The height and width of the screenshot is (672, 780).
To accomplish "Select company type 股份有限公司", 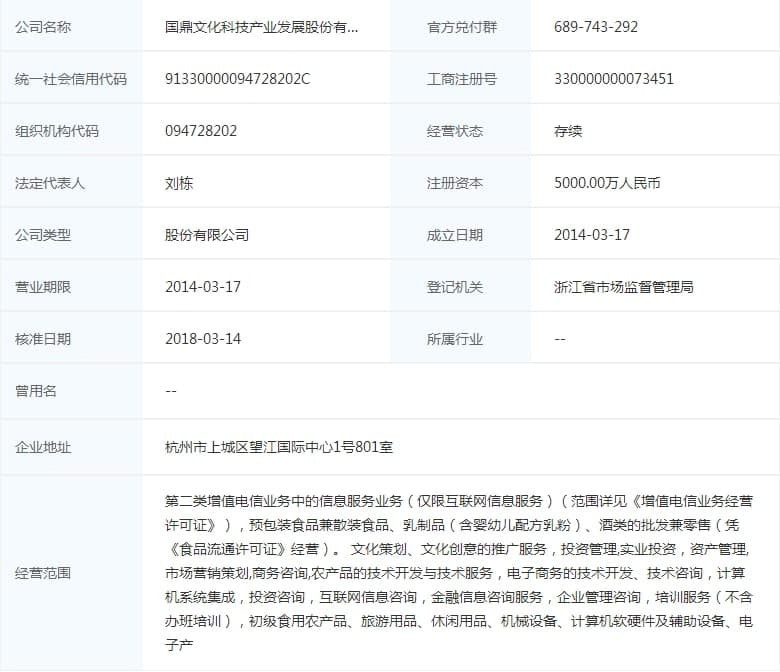I will (207, 235).
